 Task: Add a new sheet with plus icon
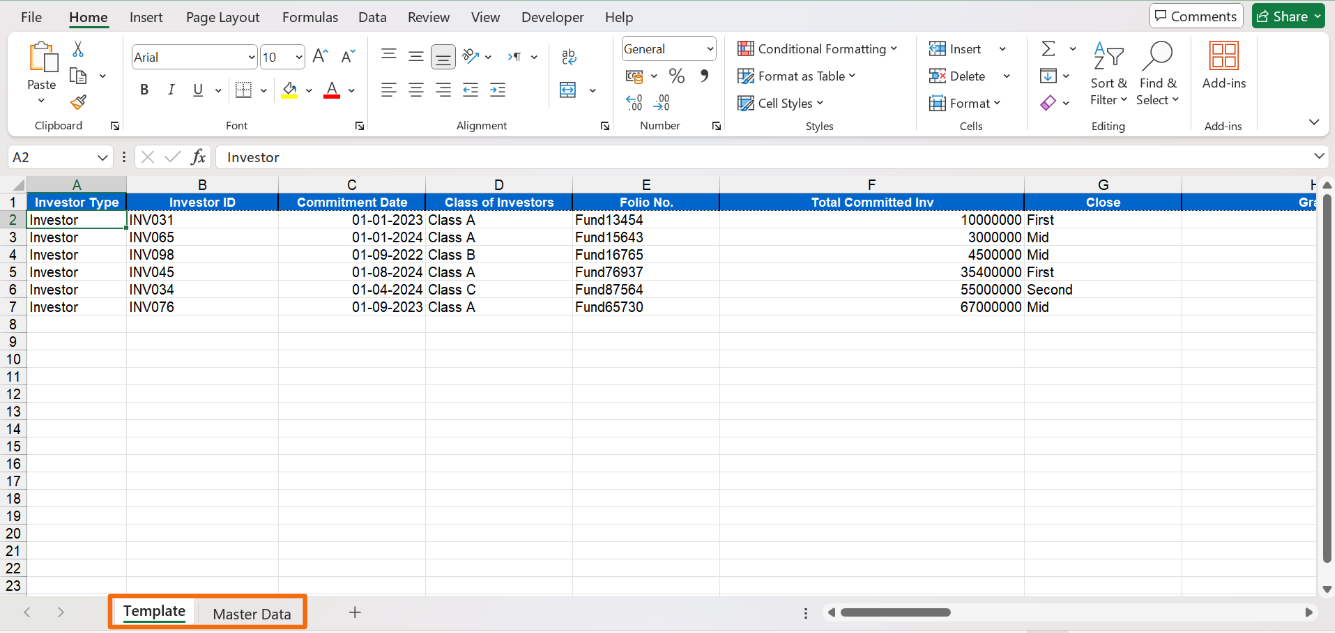click(x=354, y=612)
